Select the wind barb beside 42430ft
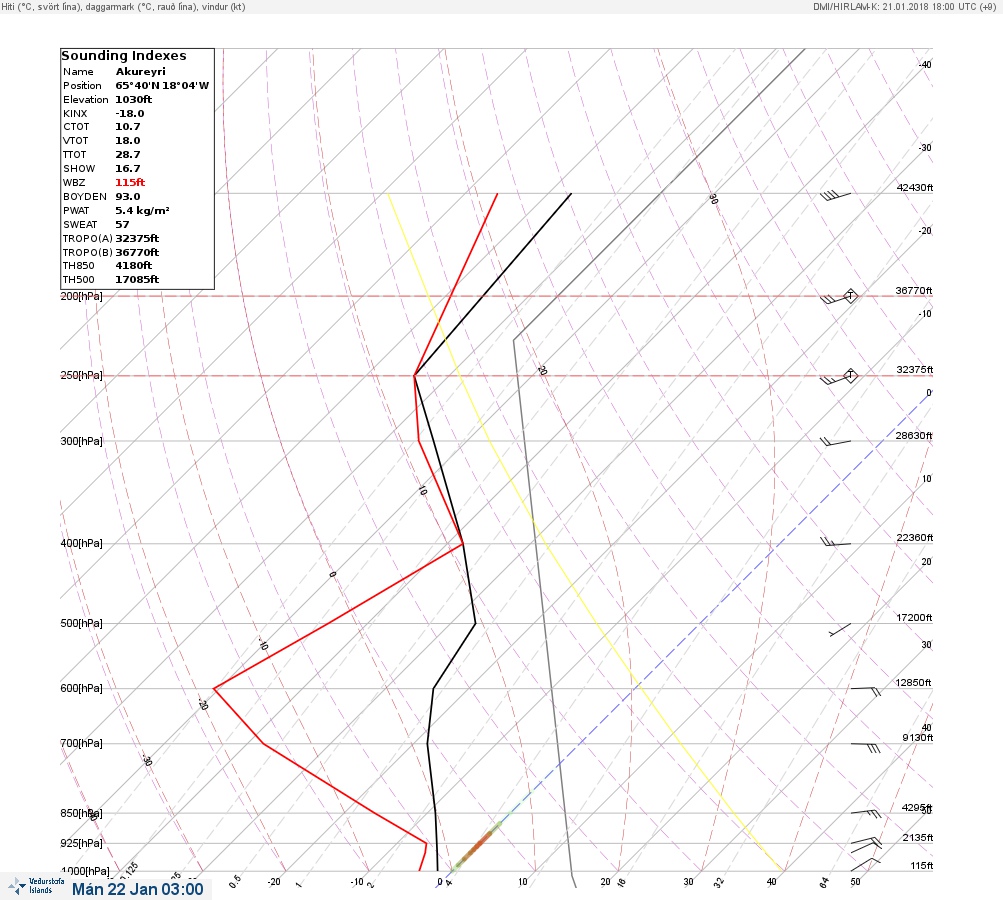The height and width of the screenshot is (900, 1003). [835, 195]
